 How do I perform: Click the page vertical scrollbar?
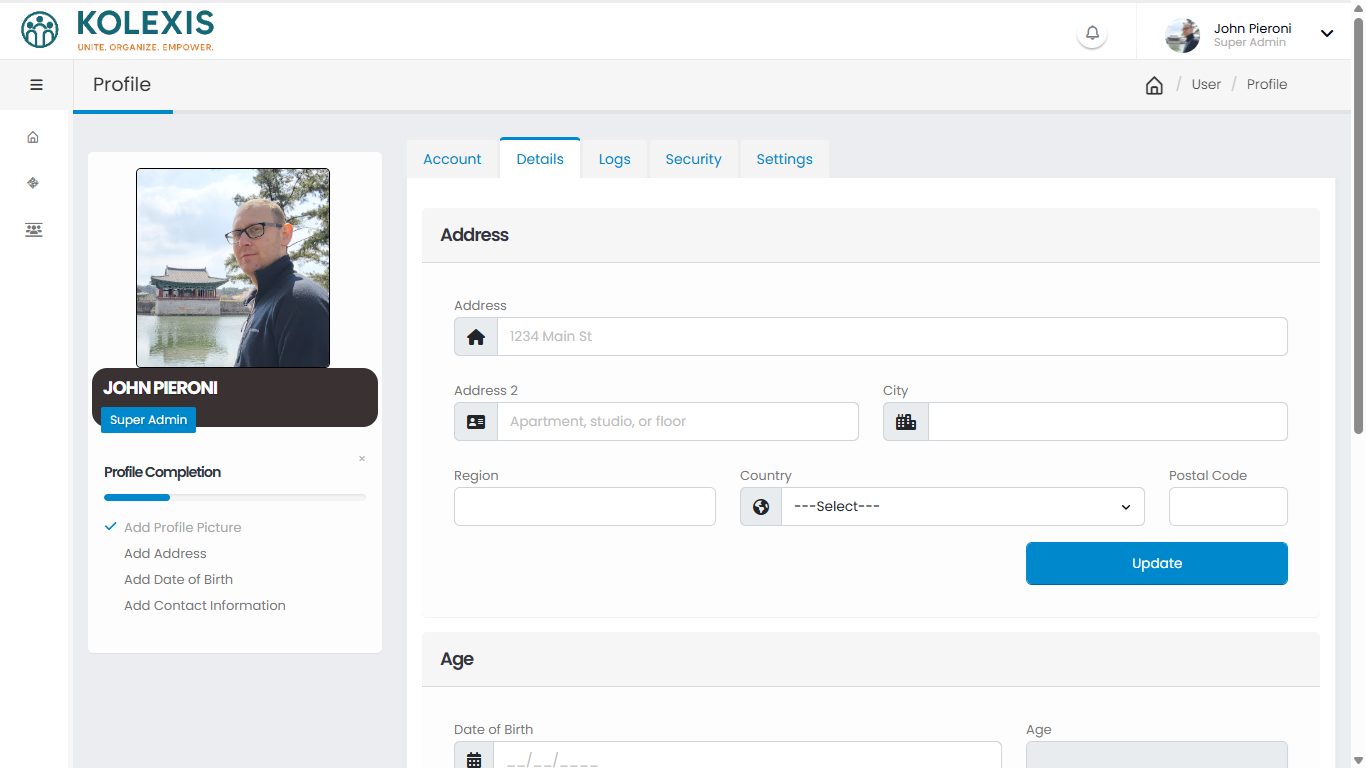click(1358, 225)
